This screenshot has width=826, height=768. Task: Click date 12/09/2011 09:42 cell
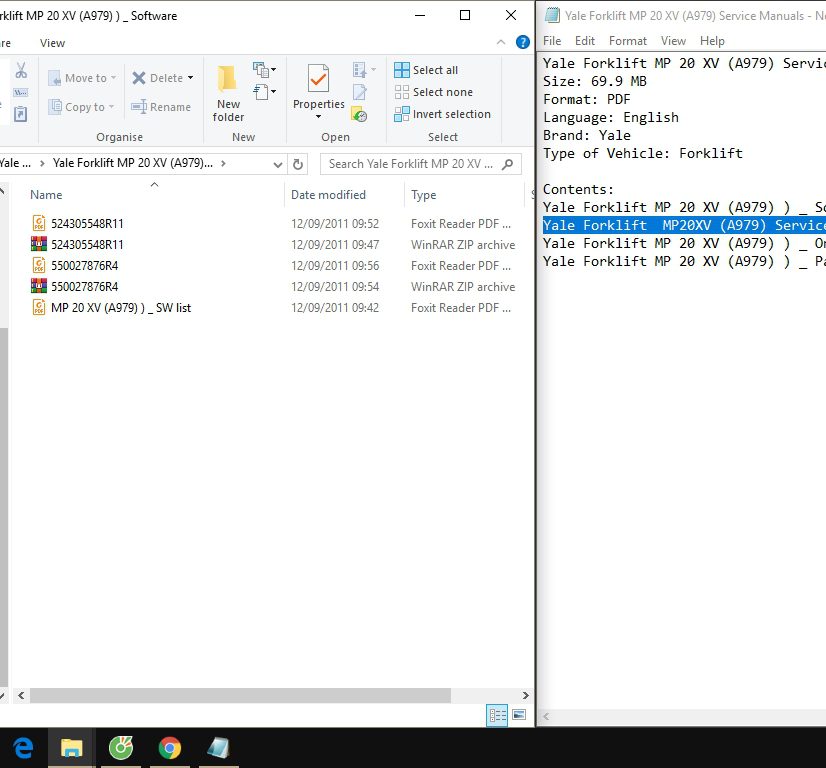335,308
